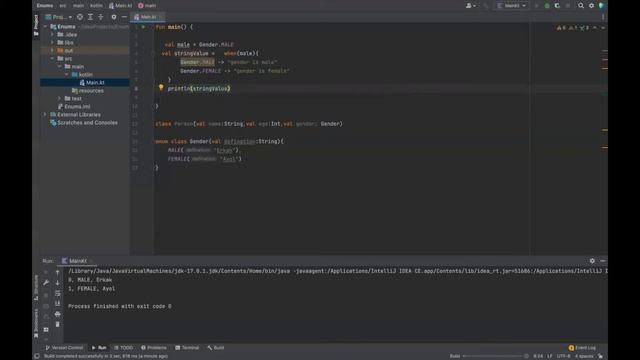
Task: Open the Build tool window
Action: (216, 348)
